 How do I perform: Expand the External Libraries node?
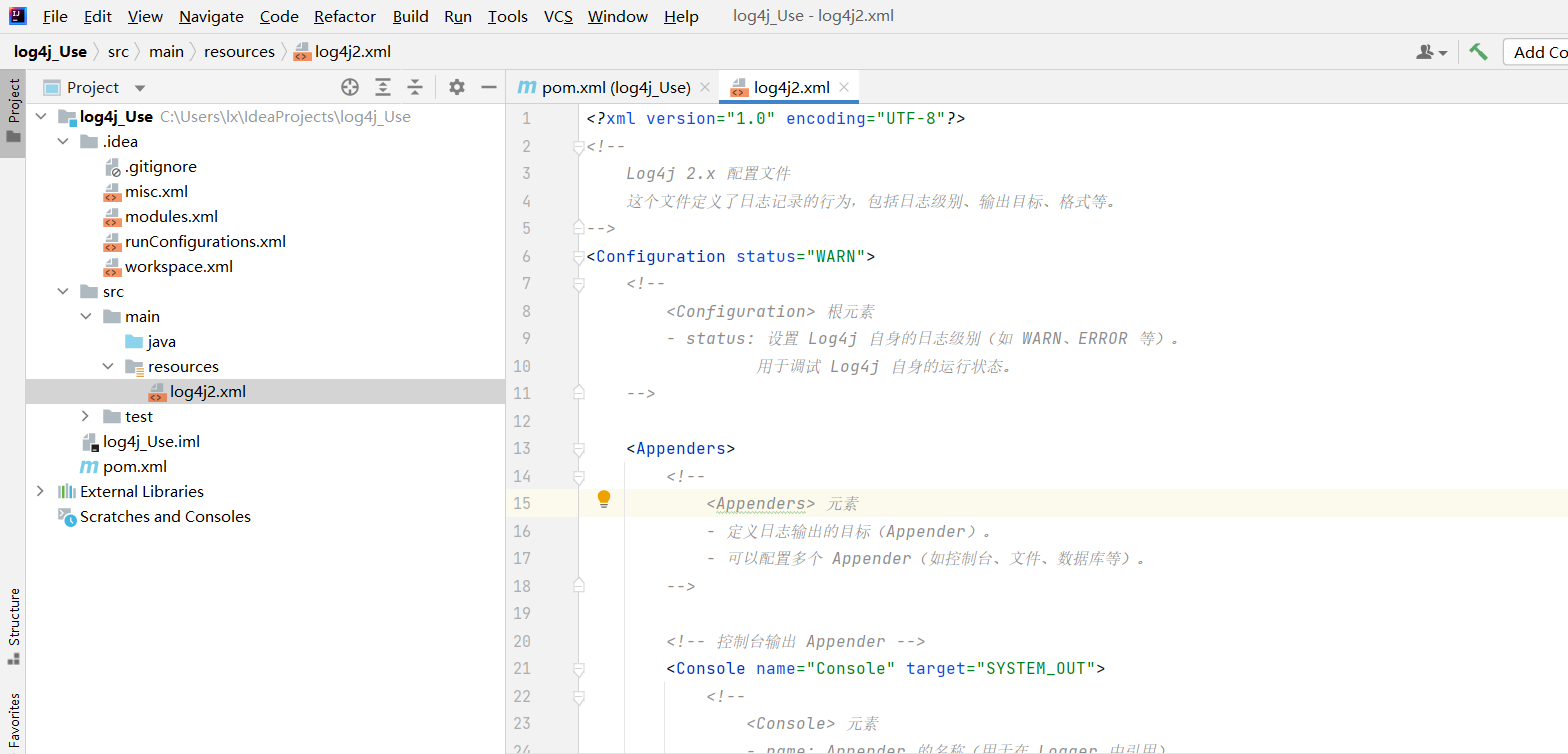tap(41, 492)
